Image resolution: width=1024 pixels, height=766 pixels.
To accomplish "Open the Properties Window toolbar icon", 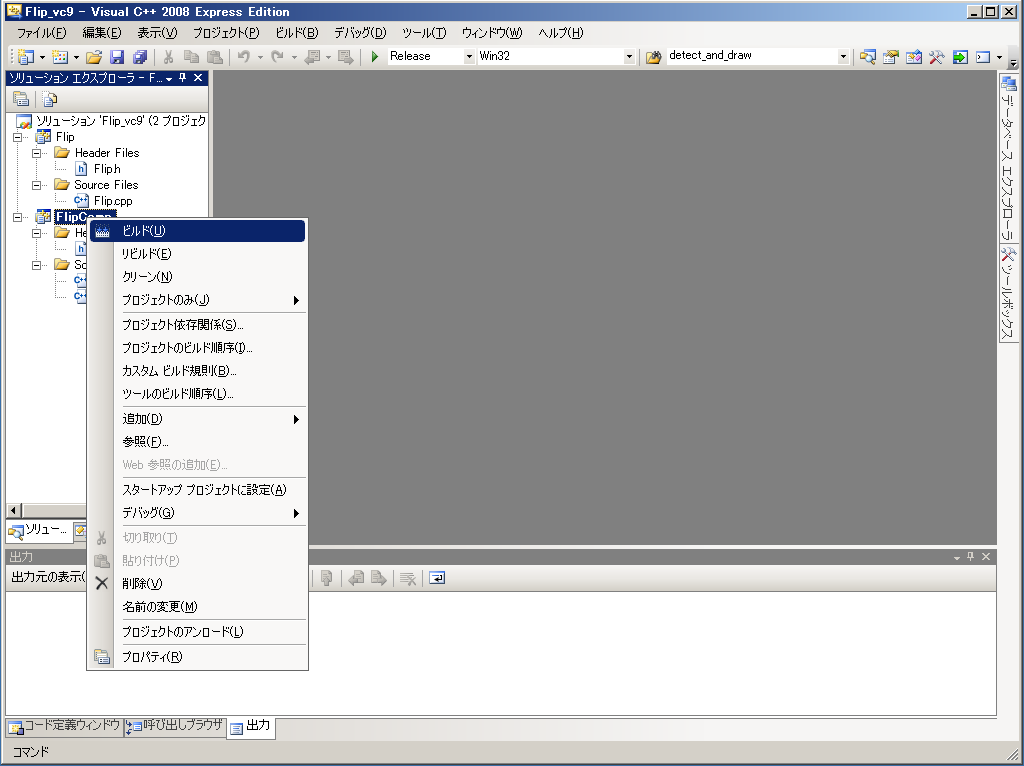I will (891, 57).
